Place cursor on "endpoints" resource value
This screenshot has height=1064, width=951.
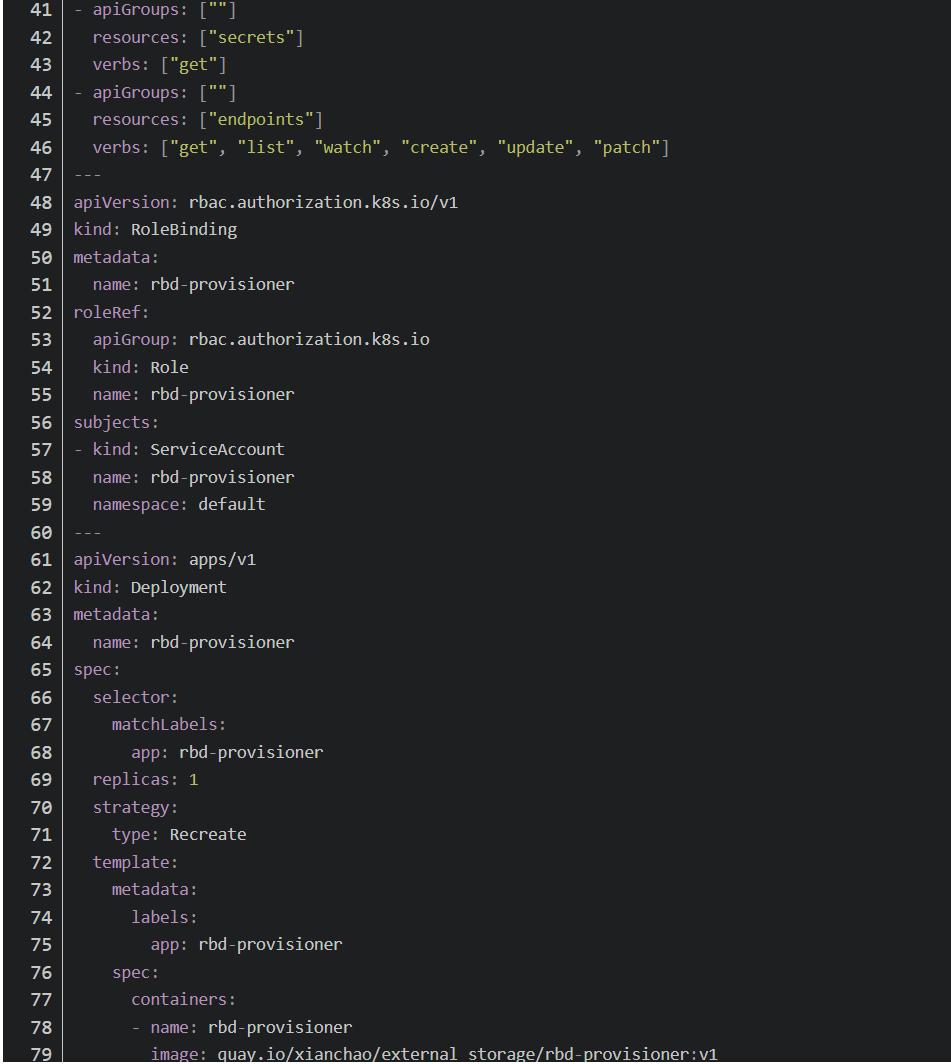261,119
